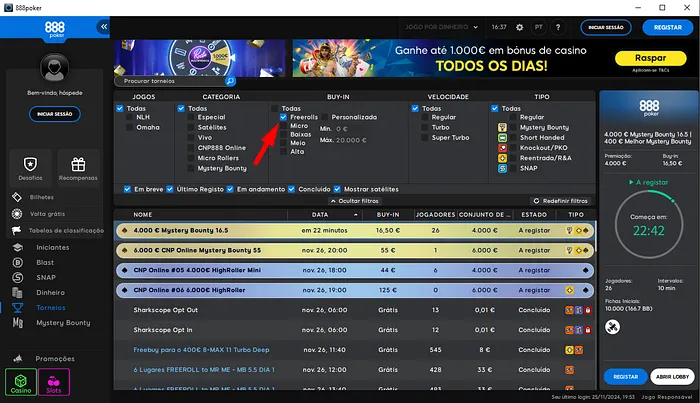The image size is (700, 403).
Task: Click Iniciar Sessão button in top bar
Action: click(606, 27)
